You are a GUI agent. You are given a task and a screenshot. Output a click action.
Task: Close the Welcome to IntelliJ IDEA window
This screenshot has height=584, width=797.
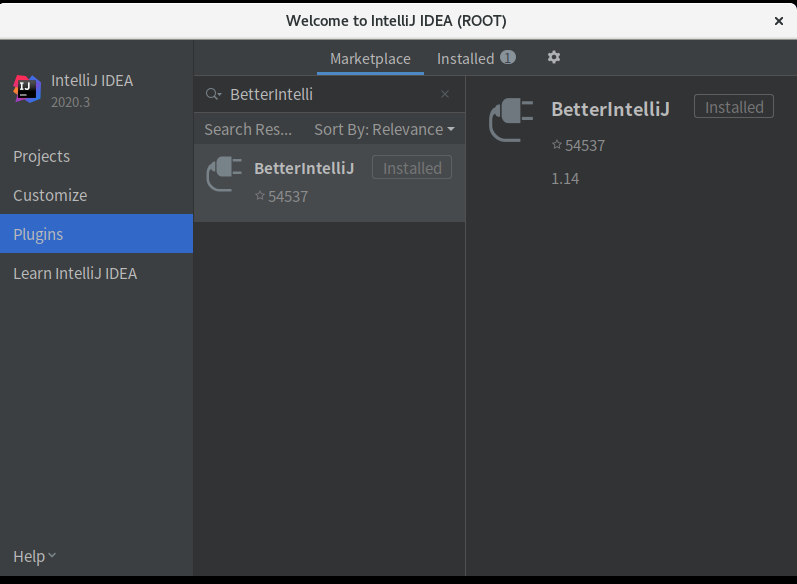point(778,21)
